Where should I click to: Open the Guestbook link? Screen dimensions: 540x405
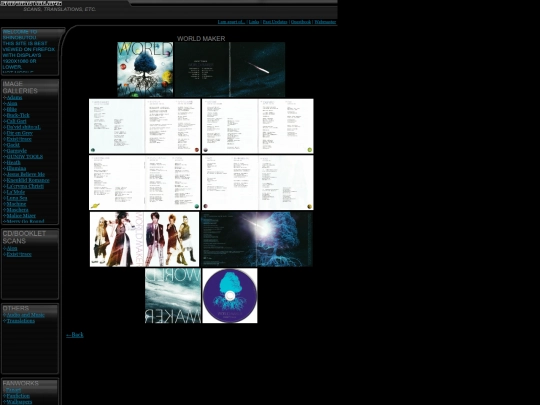click(x=301, y=22)
